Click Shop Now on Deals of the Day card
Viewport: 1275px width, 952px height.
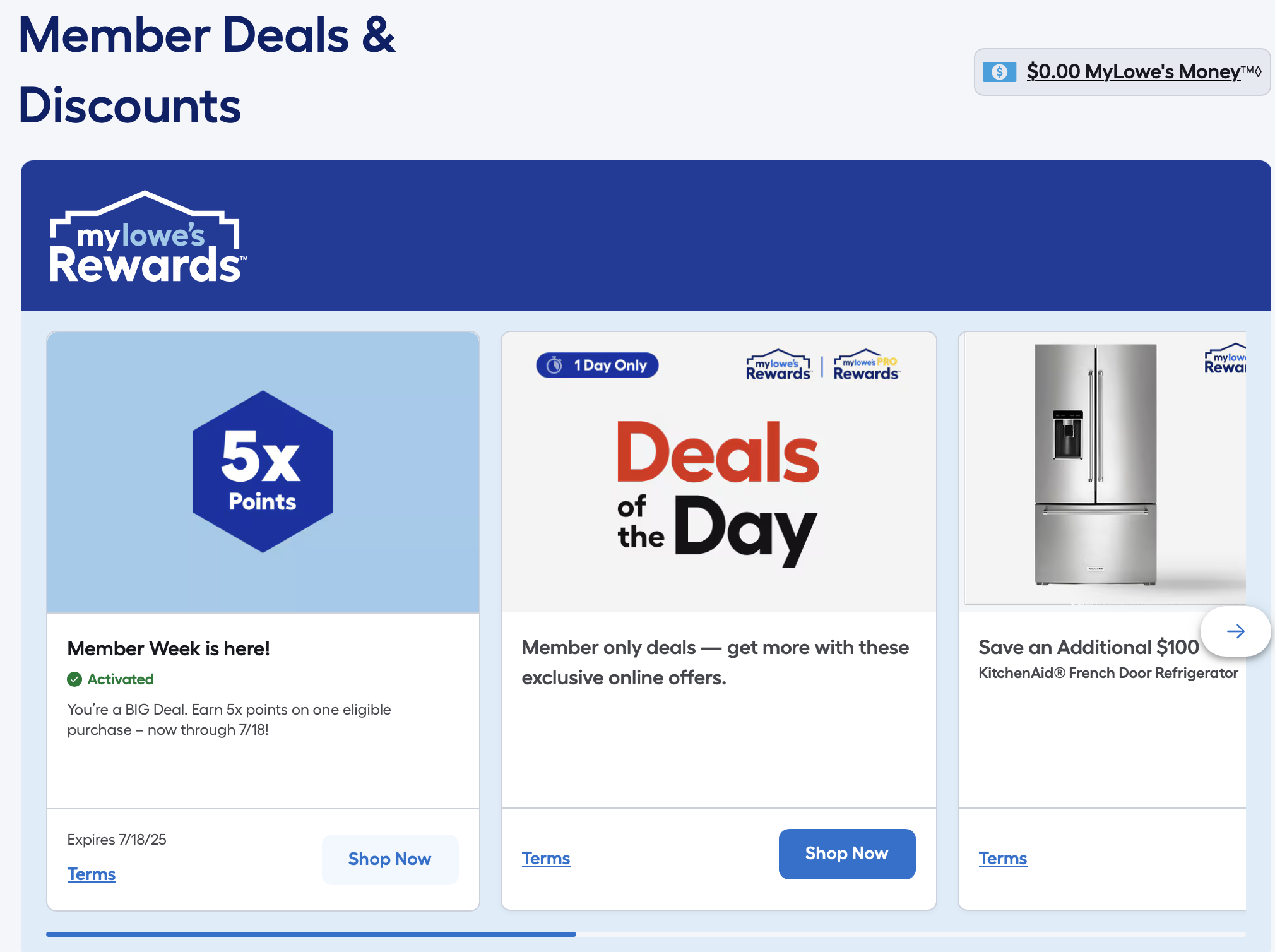[847, 854]
